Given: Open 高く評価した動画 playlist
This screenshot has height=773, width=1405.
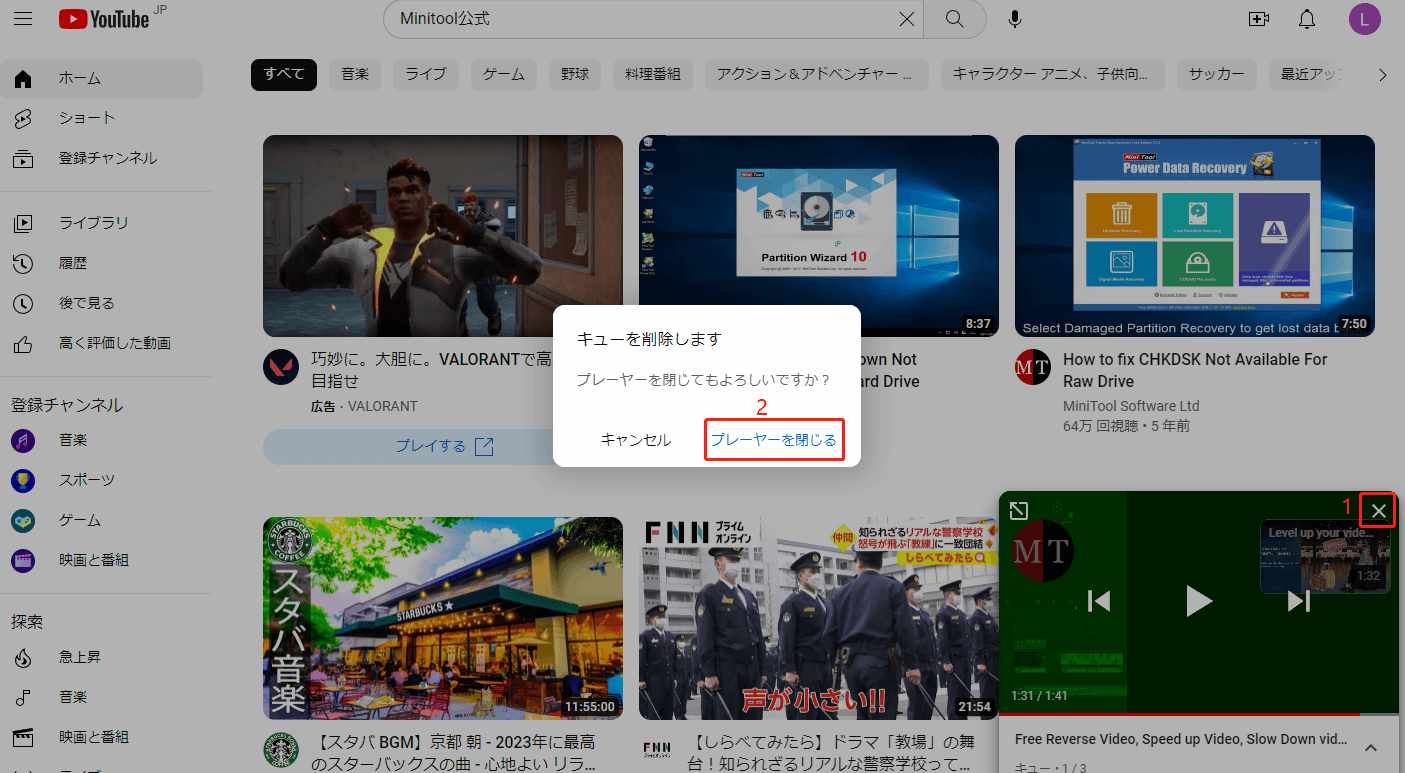Looking at the screenshot, I should click(x=102, y=343).
